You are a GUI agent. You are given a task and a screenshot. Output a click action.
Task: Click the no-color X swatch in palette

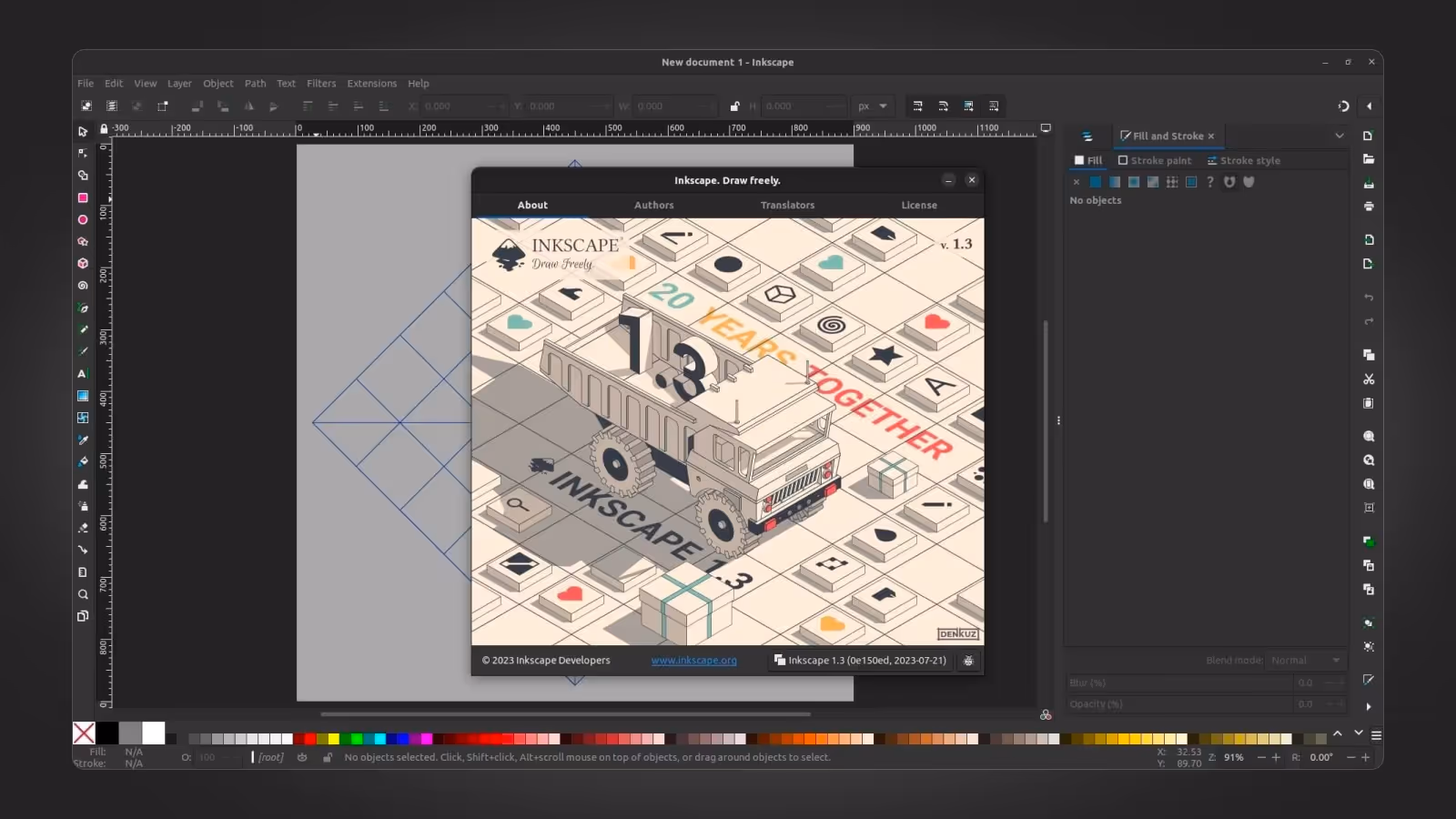(84, 733)
